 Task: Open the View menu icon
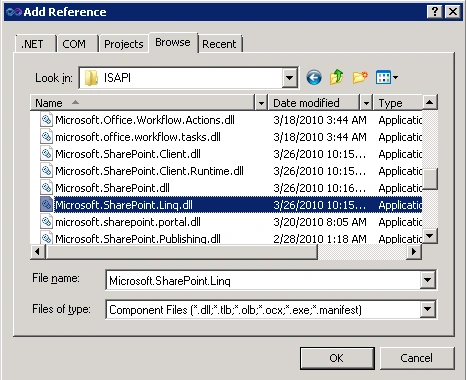(387, 78)
